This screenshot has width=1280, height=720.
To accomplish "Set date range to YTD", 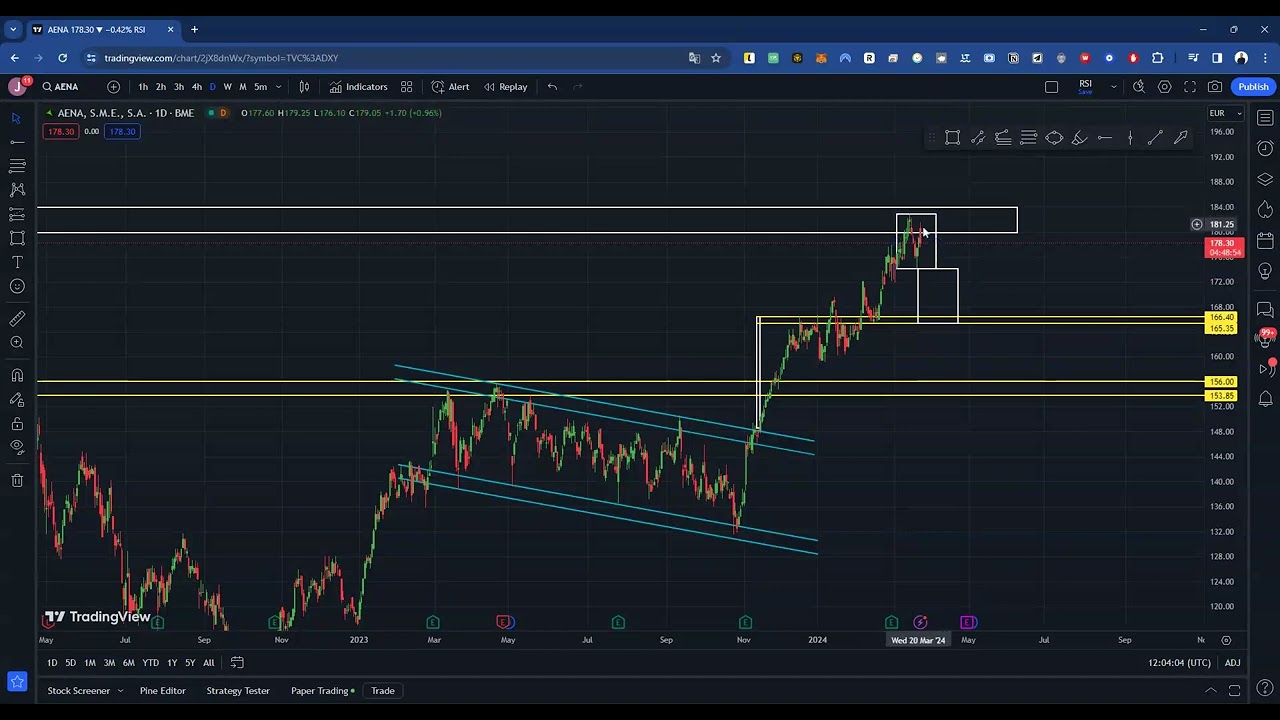I will (150, 663).
